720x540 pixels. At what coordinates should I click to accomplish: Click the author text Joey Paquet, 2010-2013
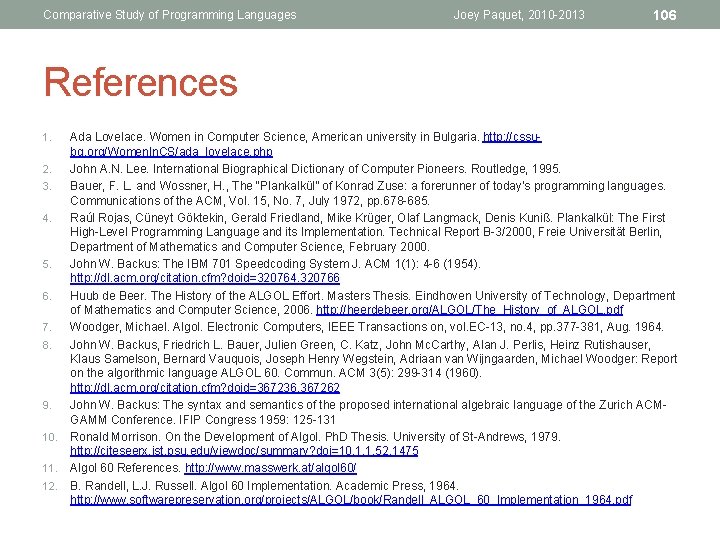519,15
